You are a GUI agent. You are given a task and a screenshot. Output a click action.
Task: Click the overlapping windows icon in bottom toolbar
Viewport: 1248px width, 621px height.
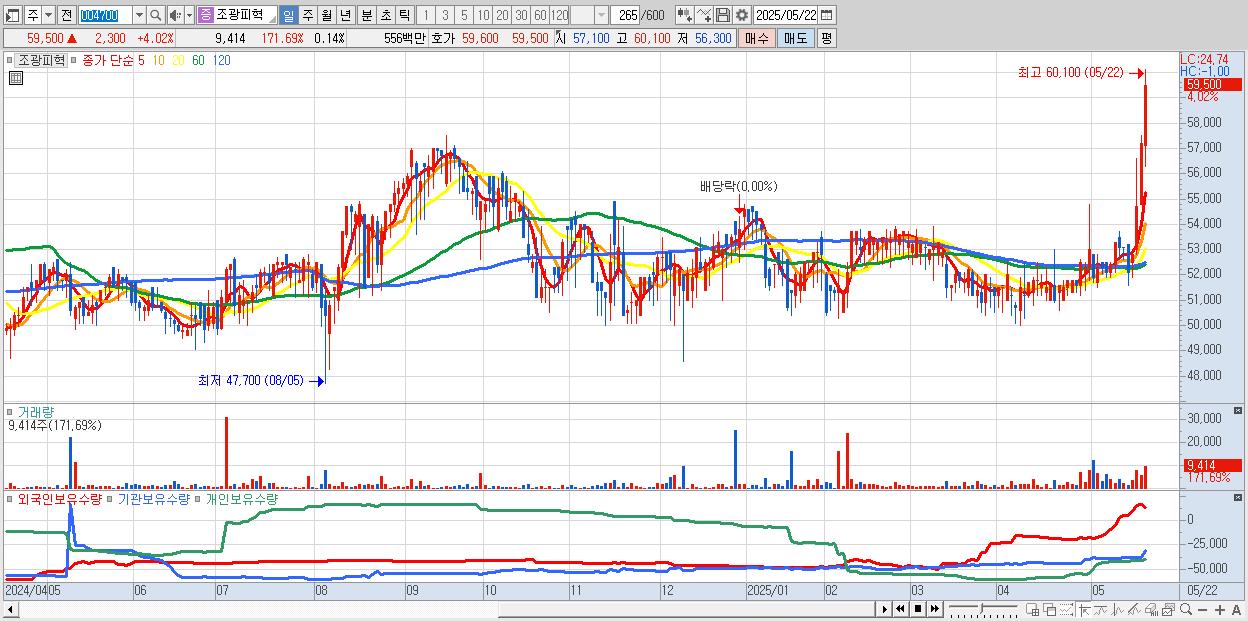coord(1050,609)
